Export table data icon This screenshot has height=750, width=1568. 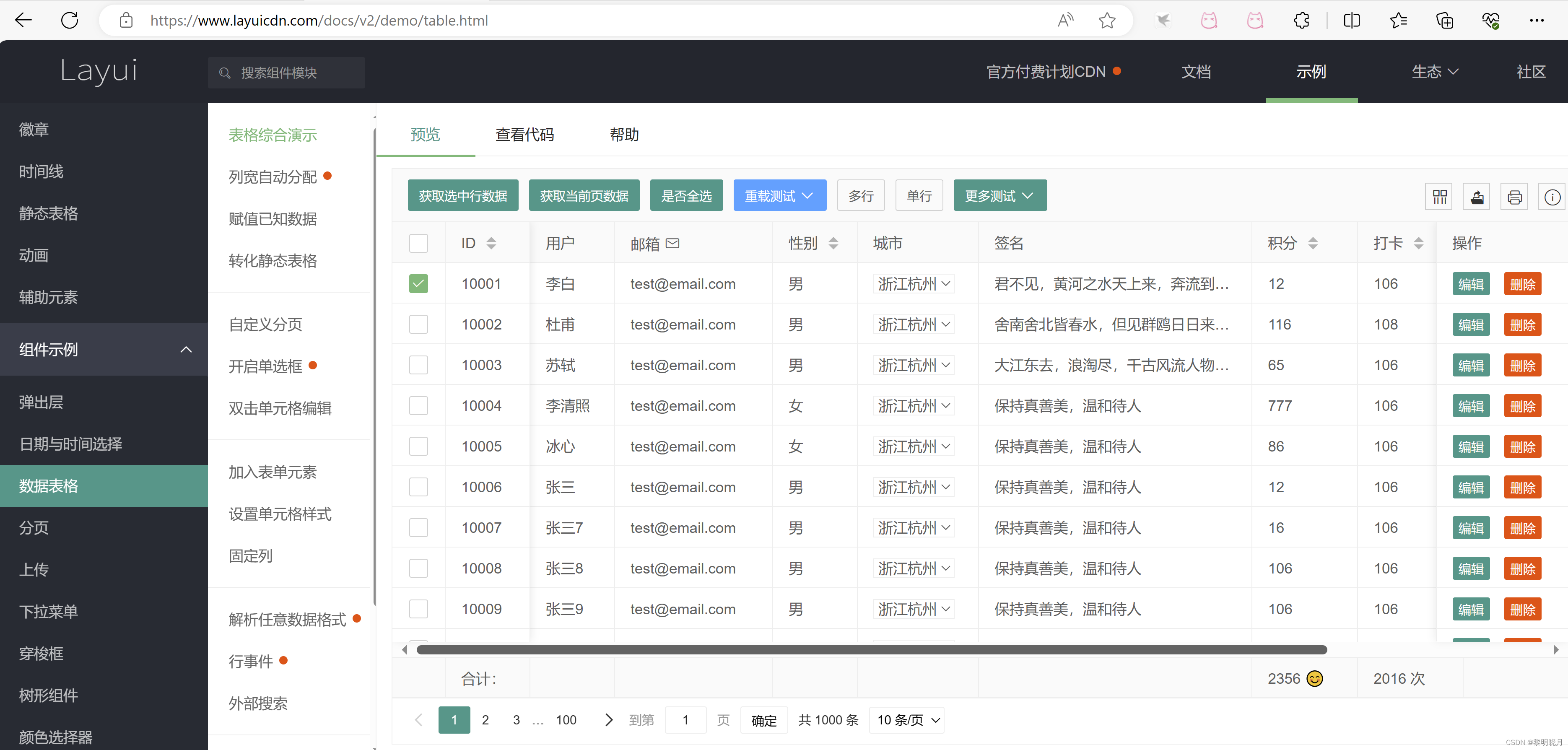click(x=1477, y=197)
